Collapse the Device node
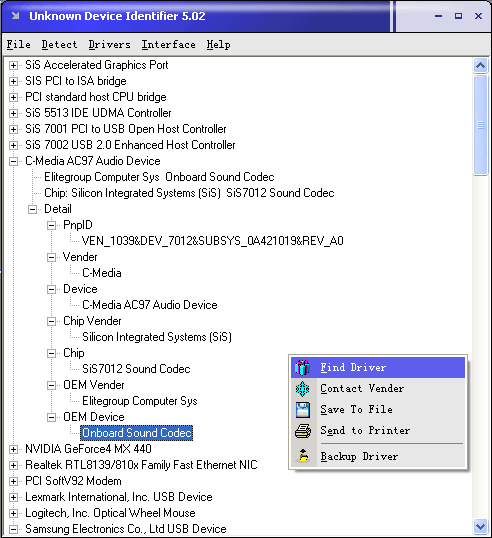Screen dimensions: 492x538 pyautogui.click(x=51, y=289)
